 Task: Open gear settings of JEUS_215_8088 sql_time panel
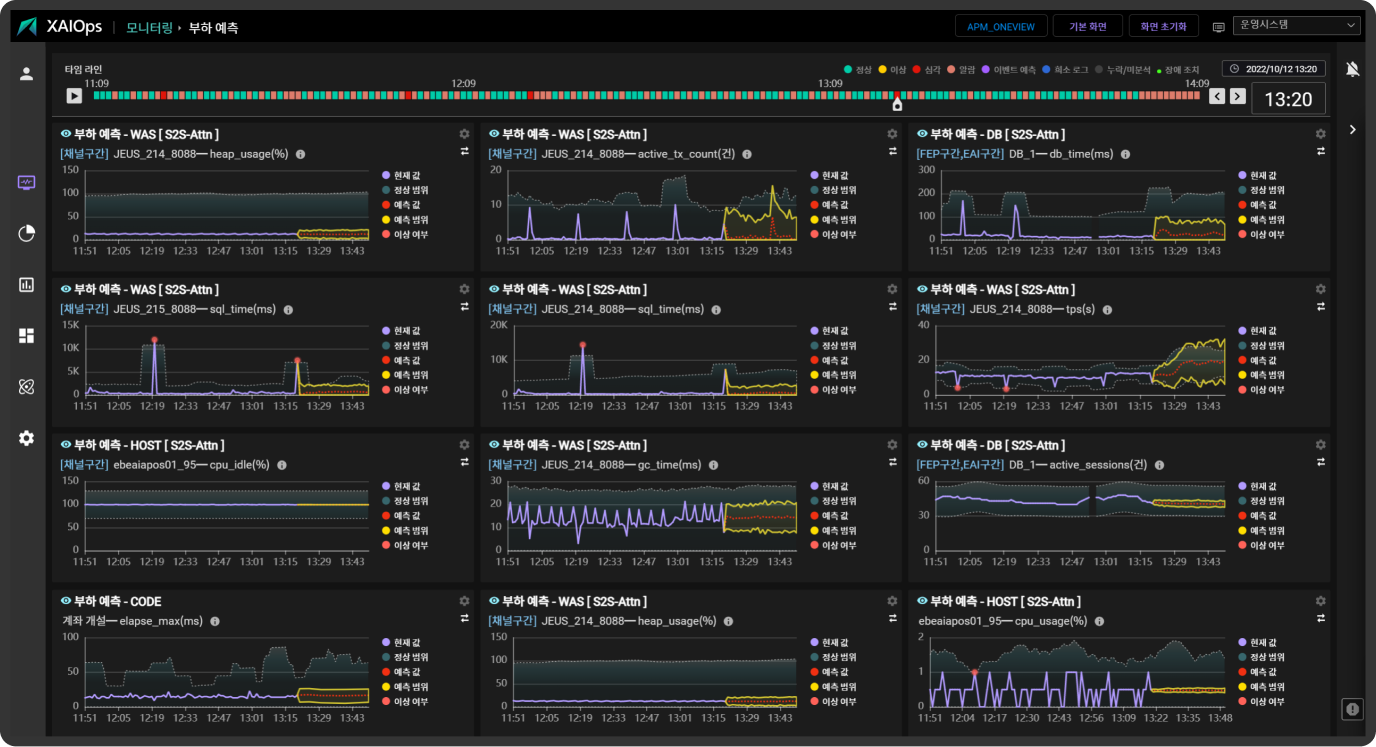(464, 289)
